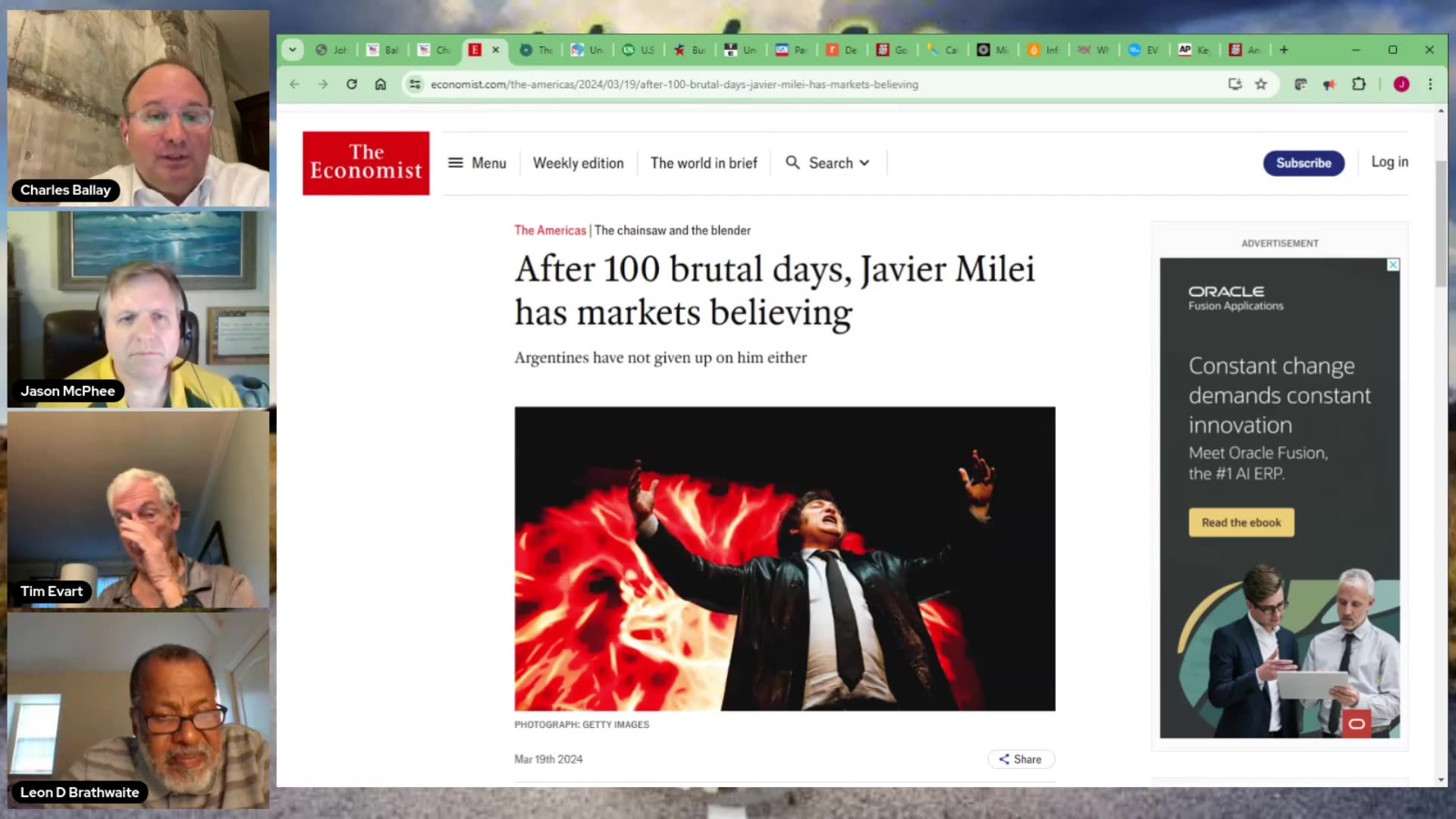Click the install app icon in address bar
Screen dimensions: 1456x819
coord(1235,84)
